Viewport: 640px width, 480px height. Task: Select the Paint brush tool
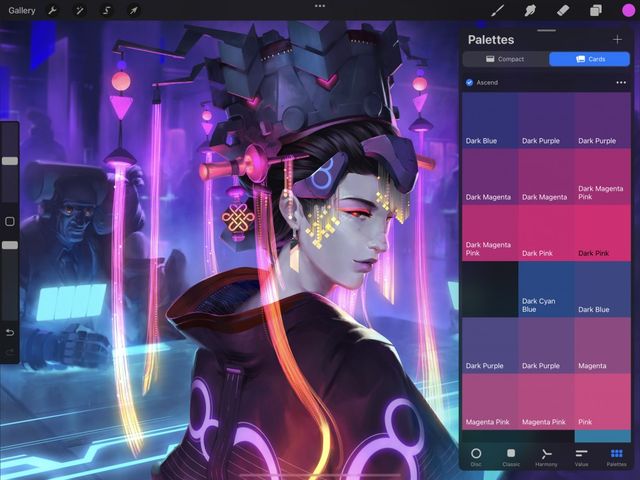click(x=497, y=10)
